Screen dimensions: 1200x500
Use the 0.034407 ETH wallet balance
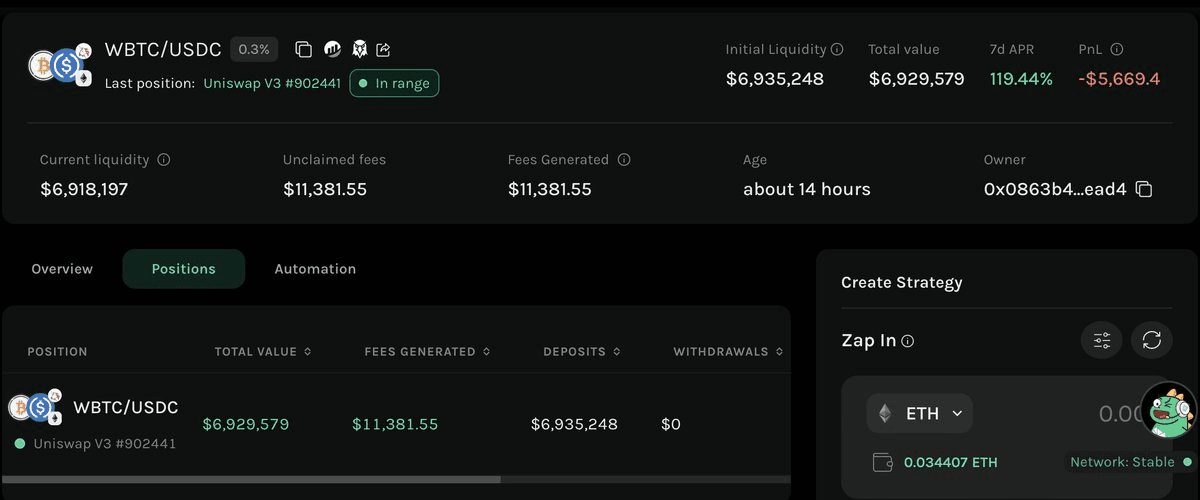[x=950, y=462]
